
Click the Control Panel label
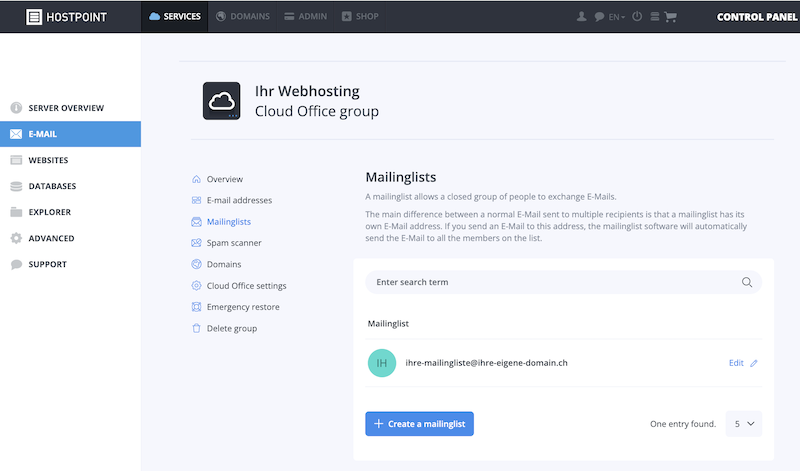[x=757, y=17]
